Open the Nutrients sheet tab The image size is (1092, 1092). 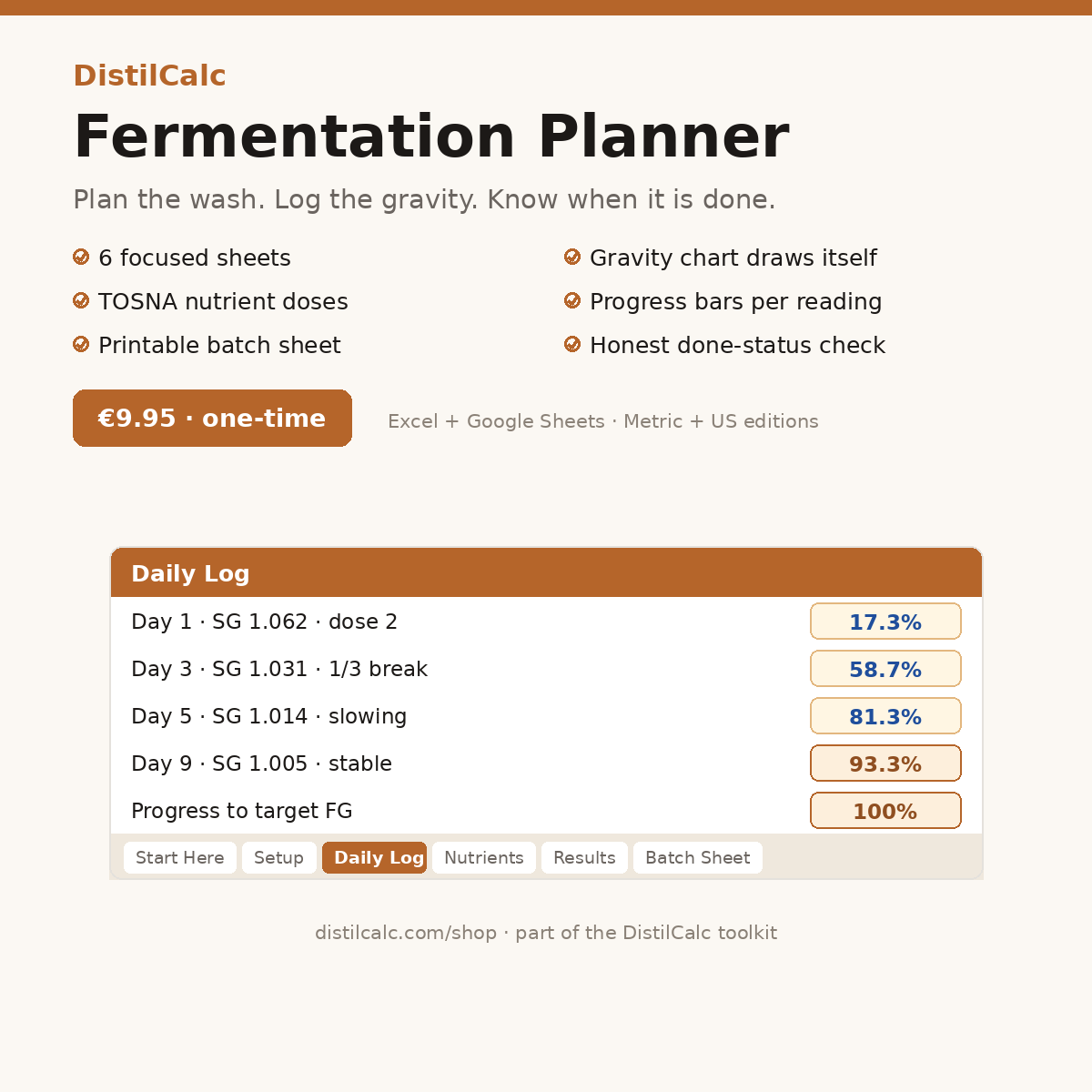click(484, 858)
